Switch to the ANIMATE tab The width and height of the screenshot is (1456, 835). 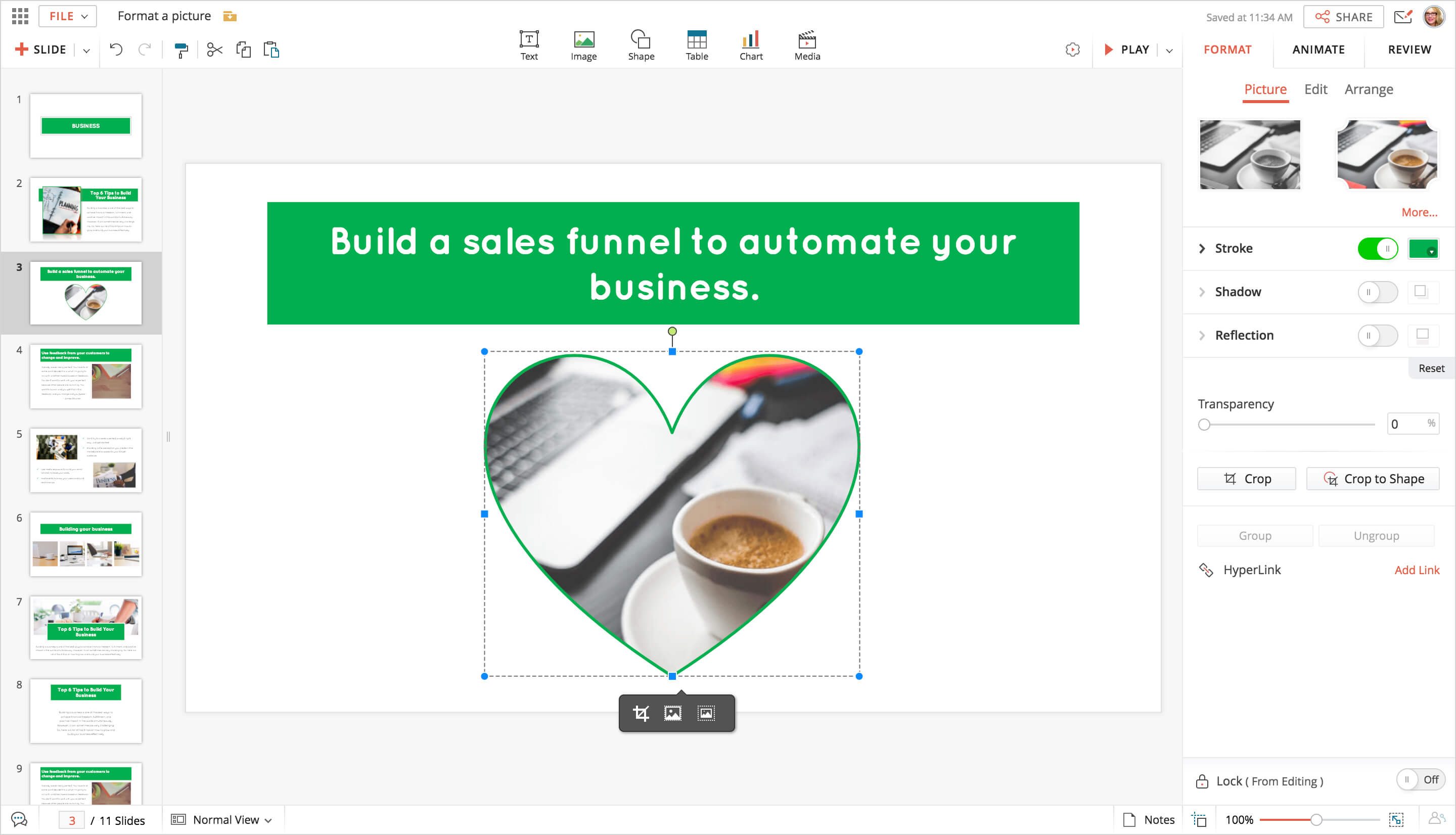tap(1318, 50)
